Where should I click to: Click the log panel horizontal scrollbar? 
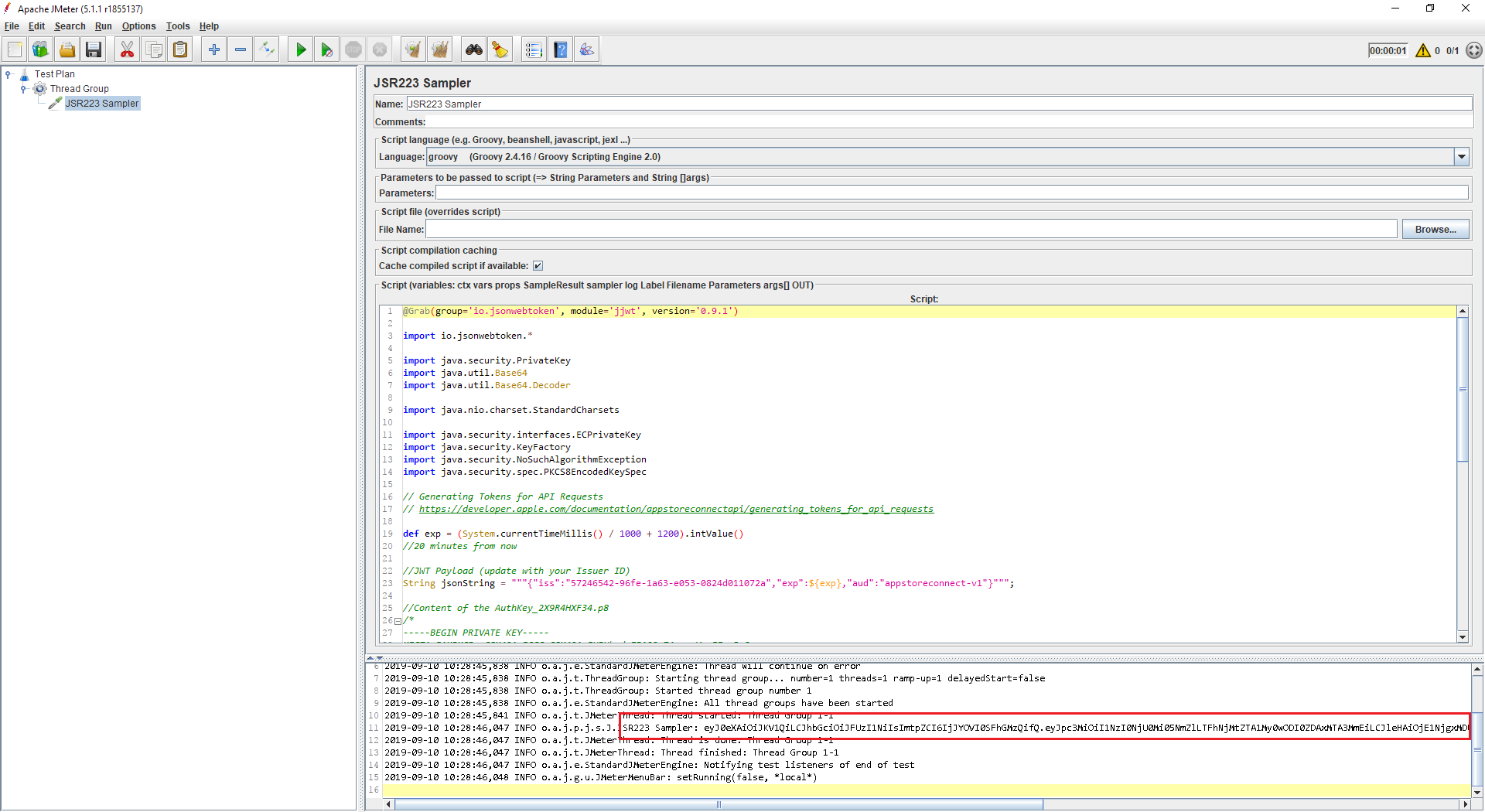click(719, 804)
